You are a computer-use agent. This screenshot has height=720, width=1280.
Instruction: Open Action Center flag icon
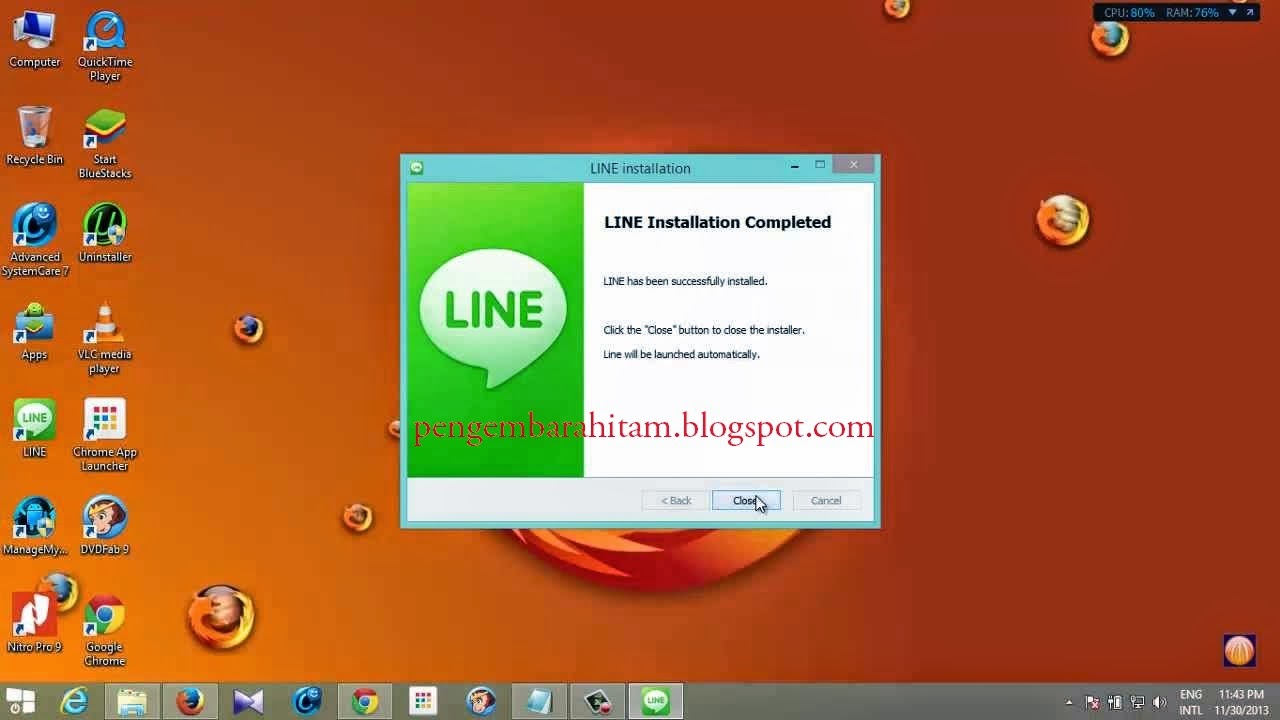pyautogui.click(x=1093, y=702)
